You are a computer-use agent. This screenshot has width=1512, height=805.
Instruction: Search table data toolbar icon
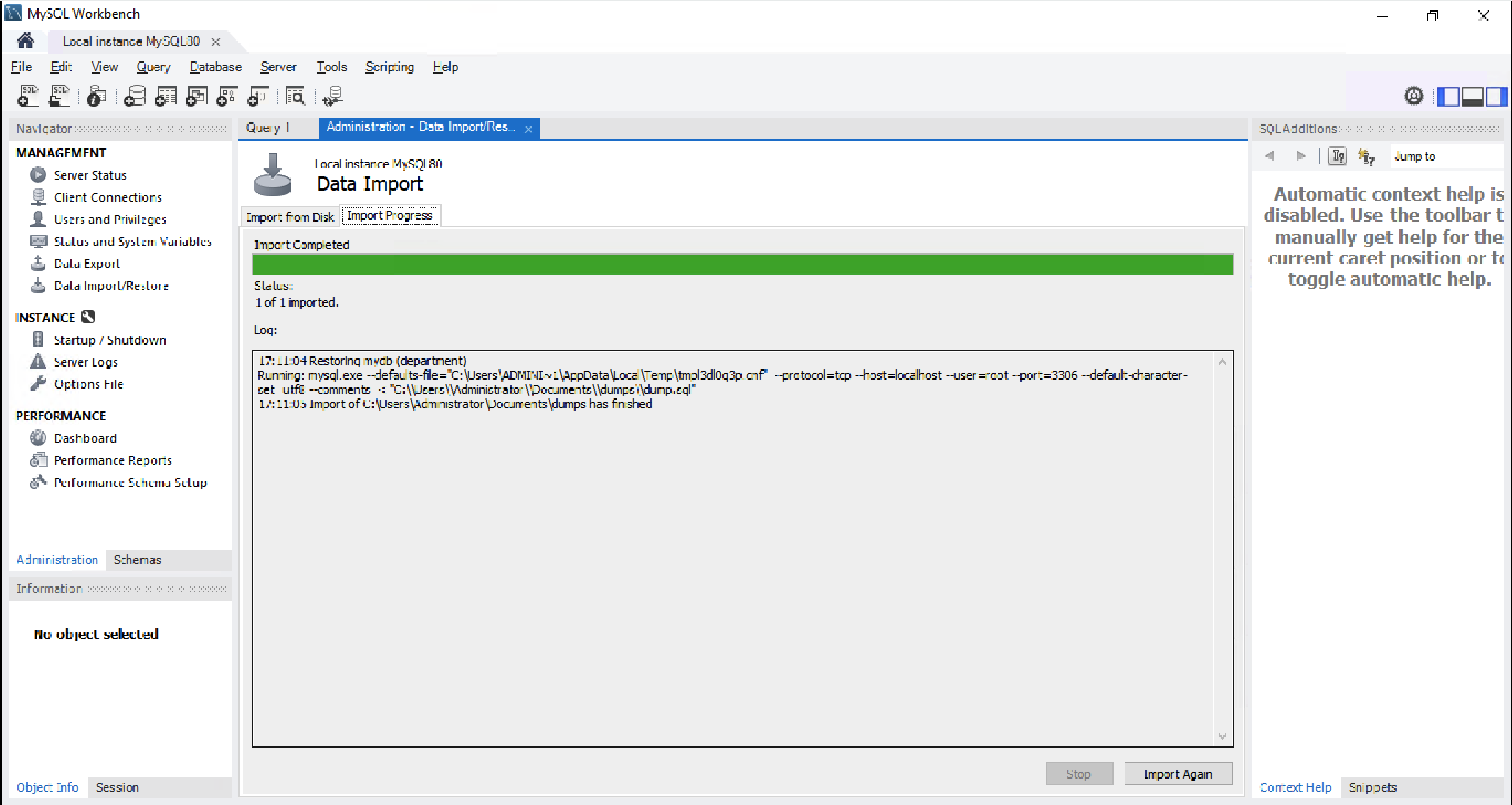point(295,96)
